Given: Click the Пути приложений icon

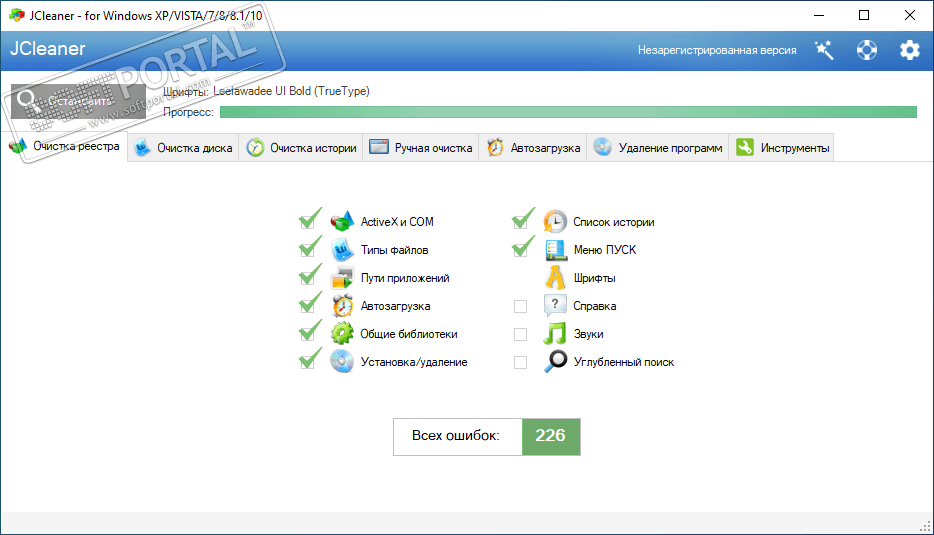Looking at the screenshot, I should click(x=342, y=278).
